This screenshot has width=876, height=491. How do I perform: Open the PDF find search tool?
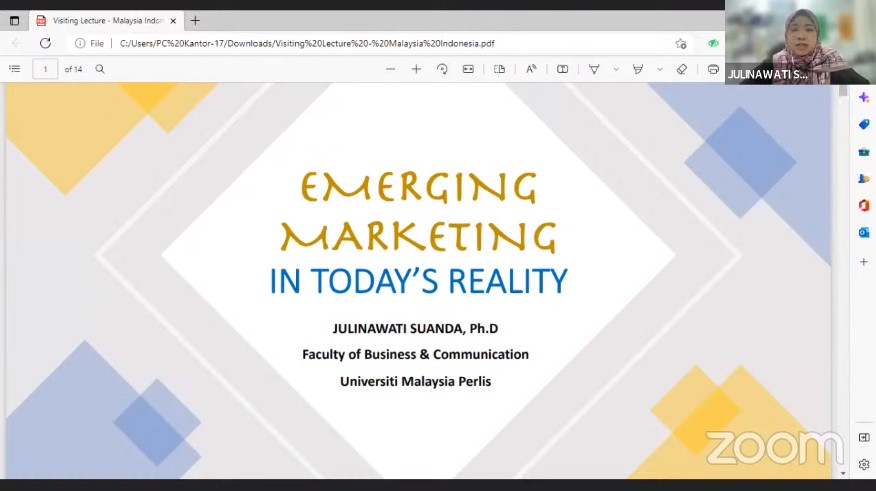100,69
